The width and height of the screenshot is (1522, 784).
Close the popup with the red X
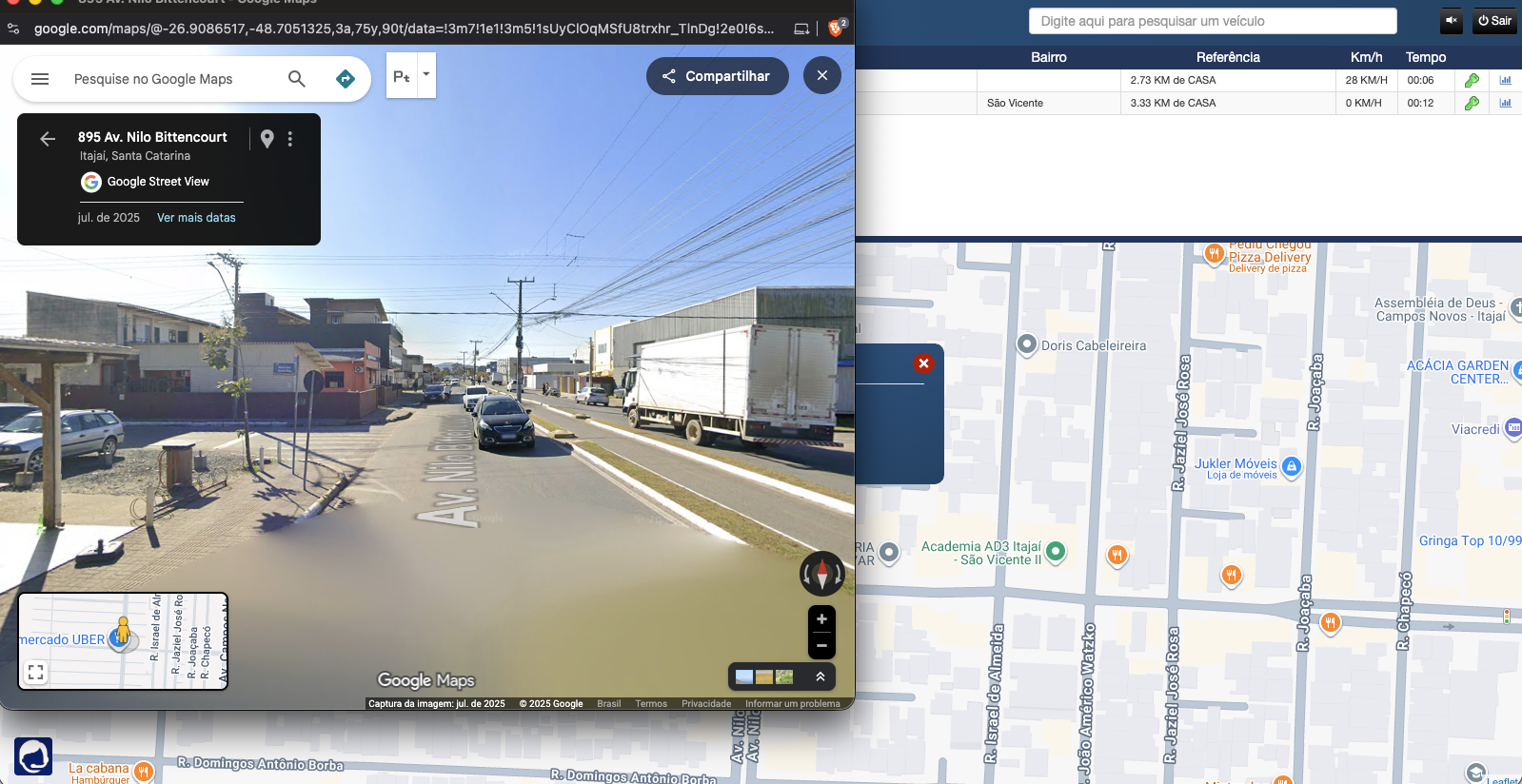[x=923, y=363]
